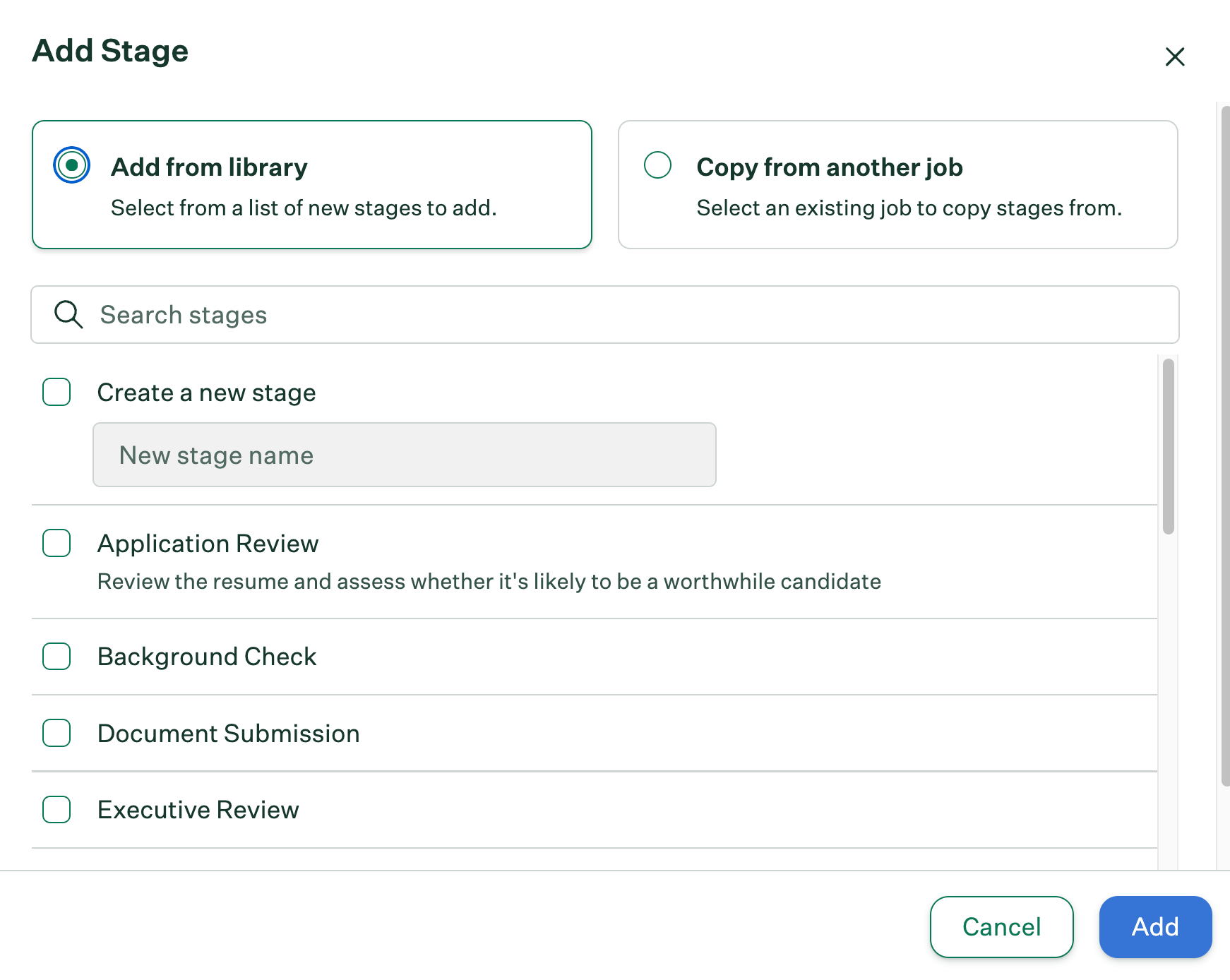This screenshot has height=980, width=1230.
Task: Click the stage list scrollbar thumb
Action: [1168, 446]
